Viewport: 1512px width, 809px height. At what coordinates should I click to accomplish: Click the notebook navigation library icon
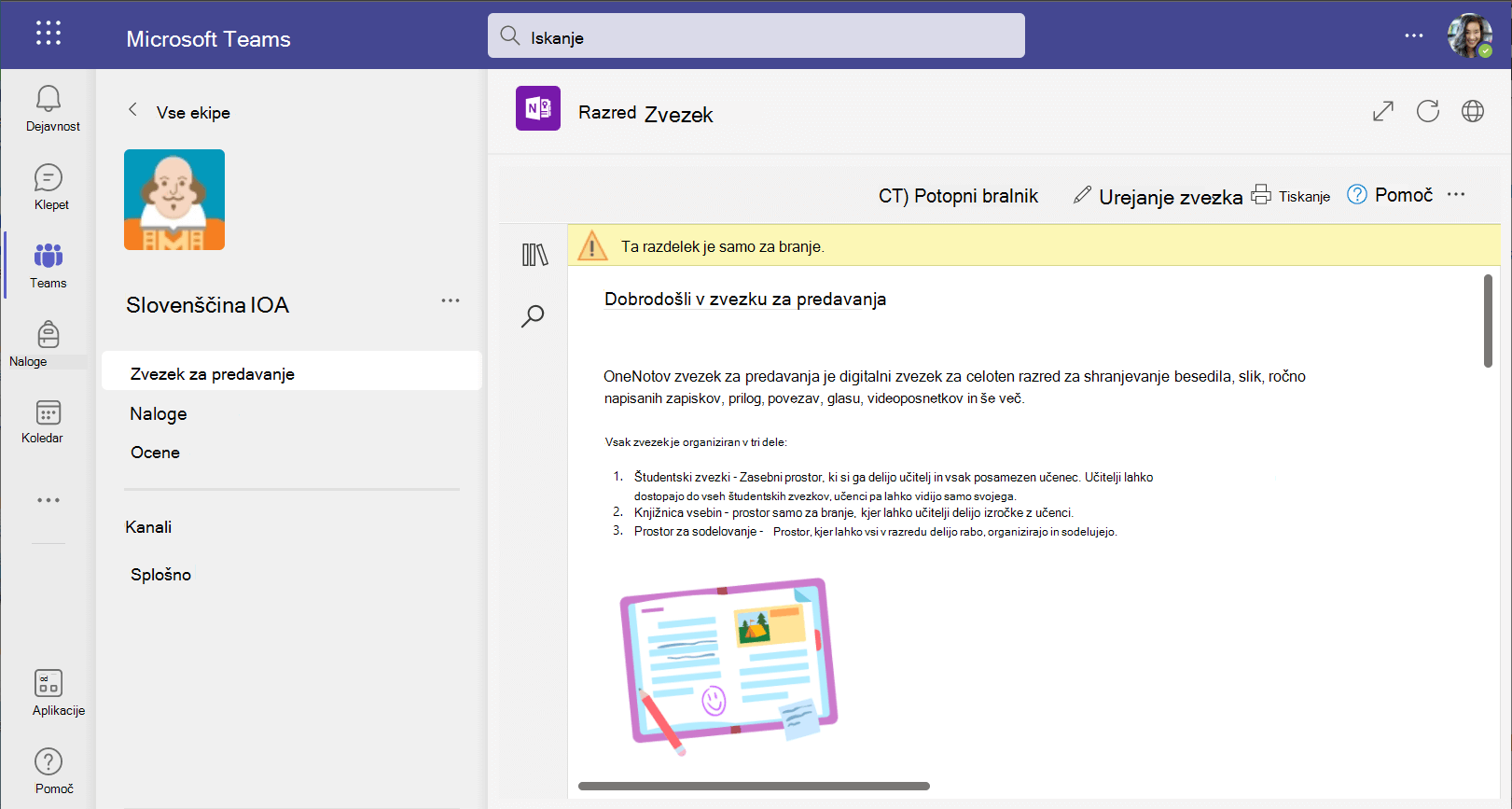(x=534, y=255)
